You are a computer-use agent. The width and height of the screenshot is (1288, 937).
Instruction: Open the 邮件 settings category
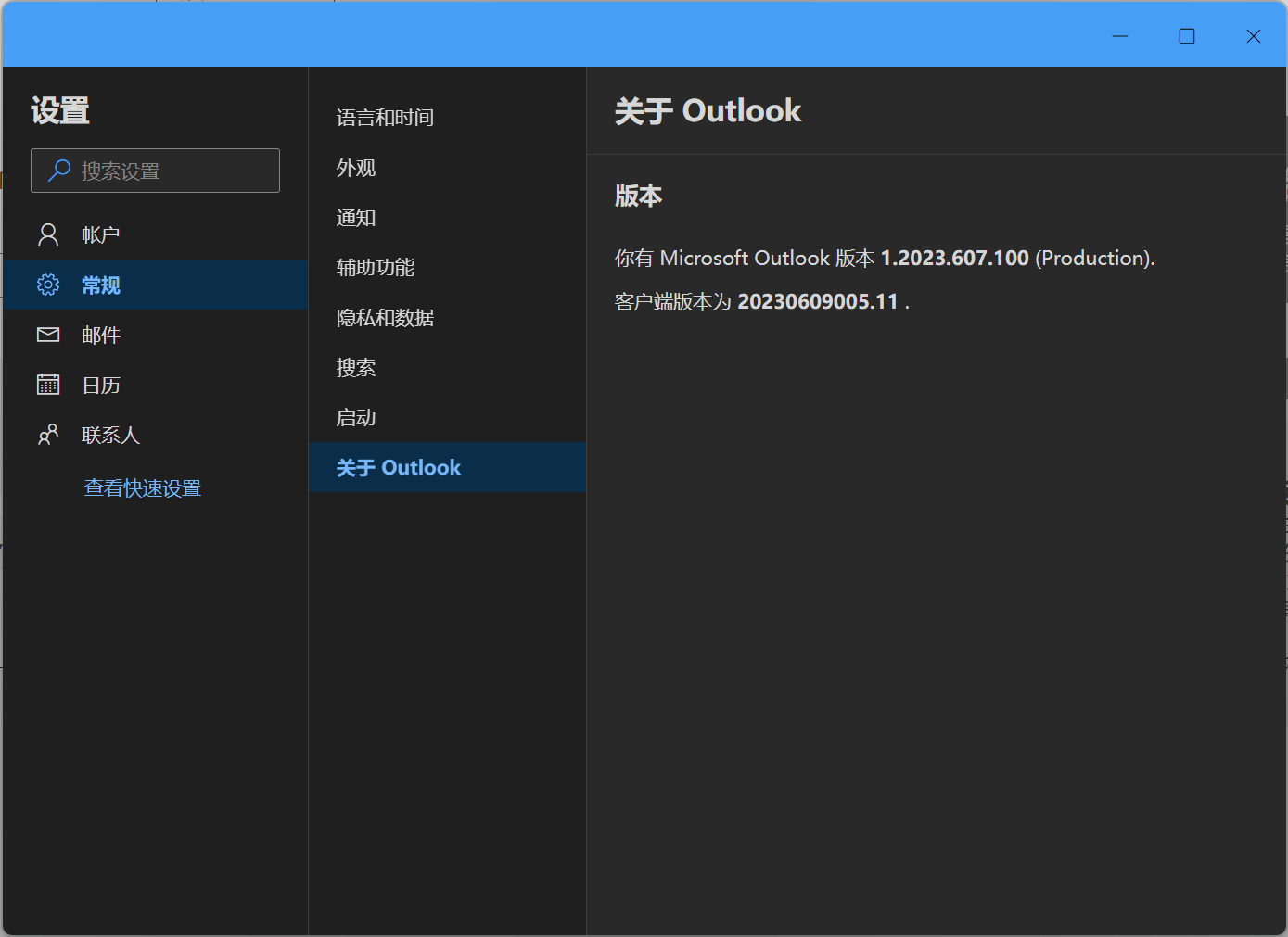pyautogui.click(x=155, y=335)
